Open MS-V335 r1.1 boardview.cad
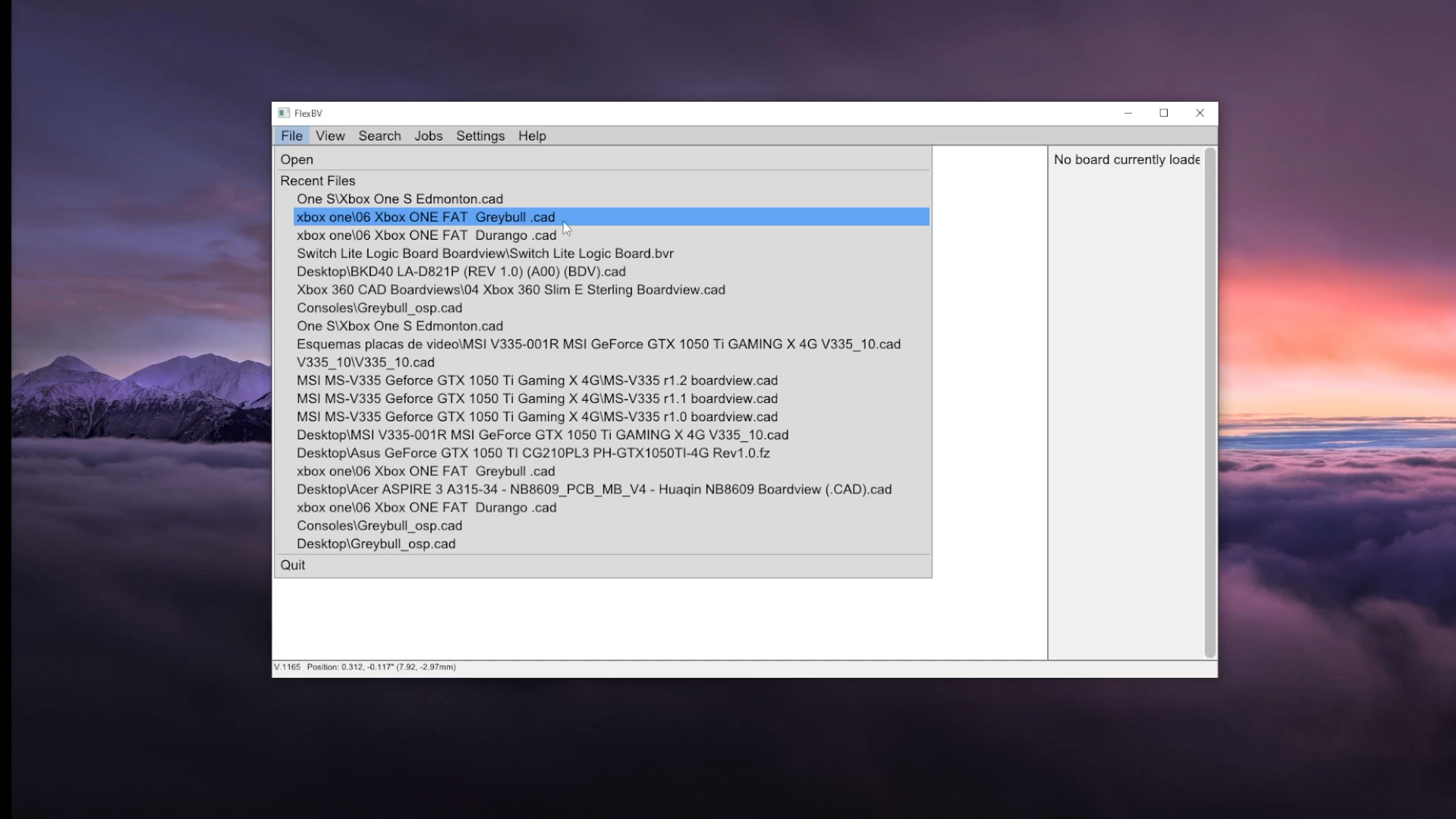The image size is (1456, 819). pyautogui.click(x=612, y=398)
